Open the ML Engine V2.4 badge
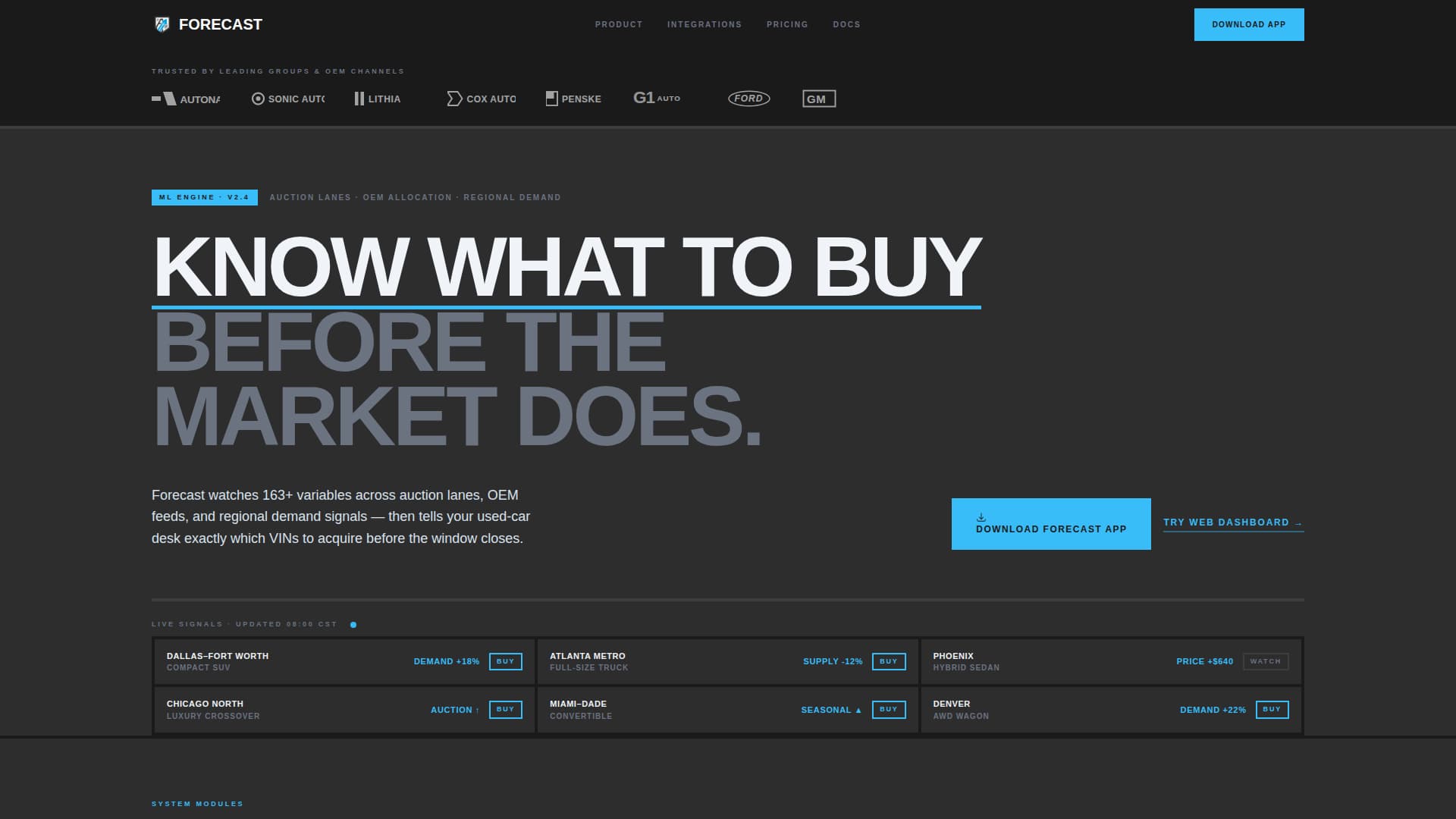 coord(204,197)
